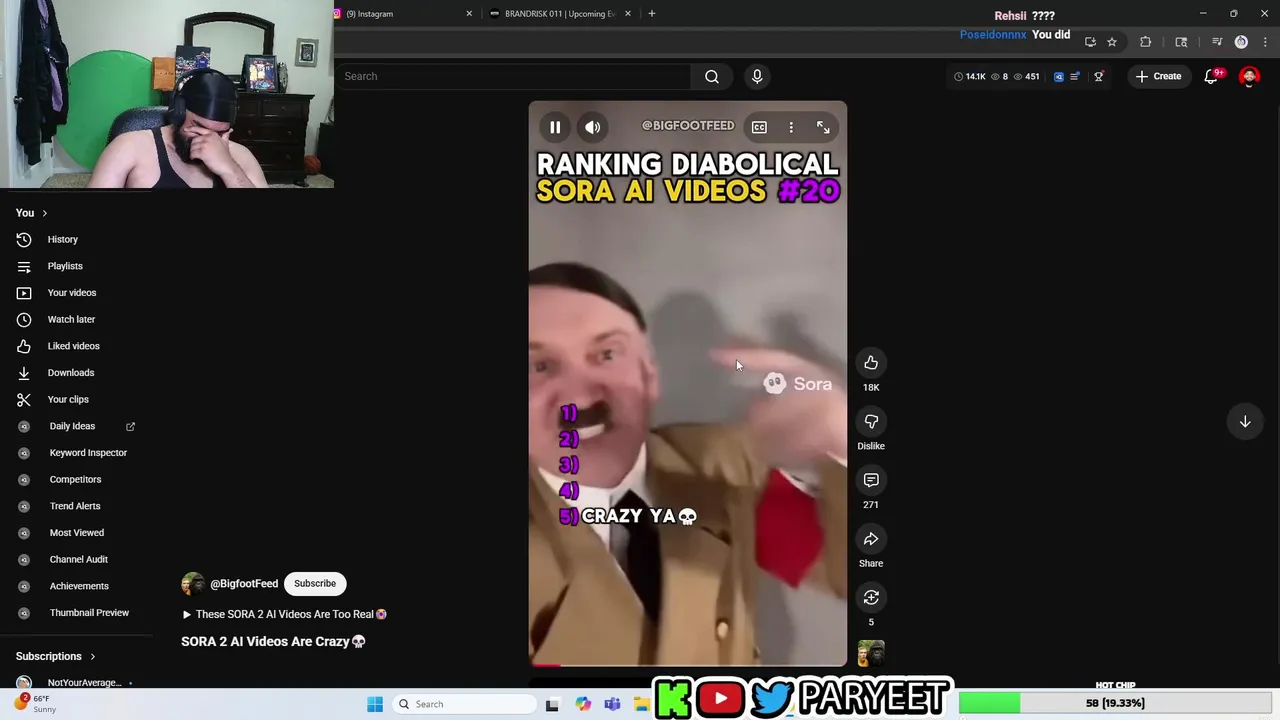Switch to the Instagram browser tab
The height and width of the screenshot is (720, 1280).
[x=398, y=14]
